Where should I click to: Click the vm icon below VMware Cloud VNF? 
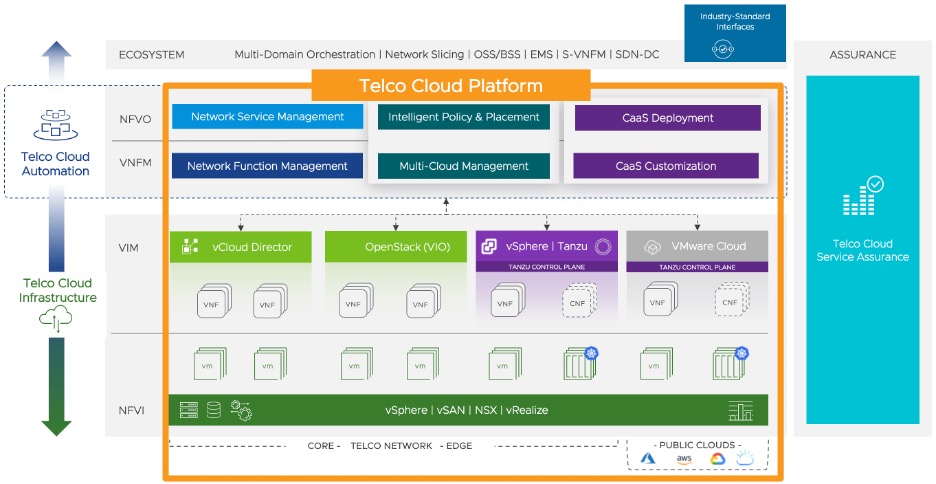click(x=656, y=364)
